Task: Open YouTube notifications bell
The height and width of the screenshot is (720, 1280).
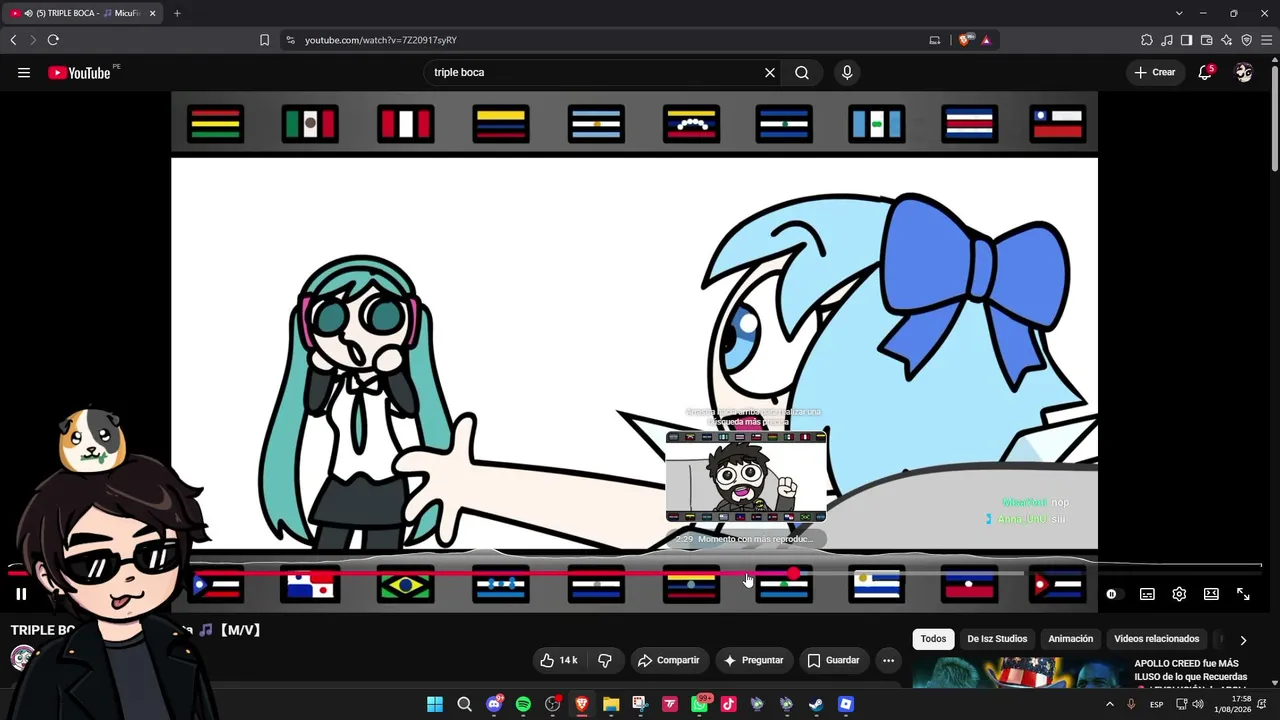Action: point(1205,72)
